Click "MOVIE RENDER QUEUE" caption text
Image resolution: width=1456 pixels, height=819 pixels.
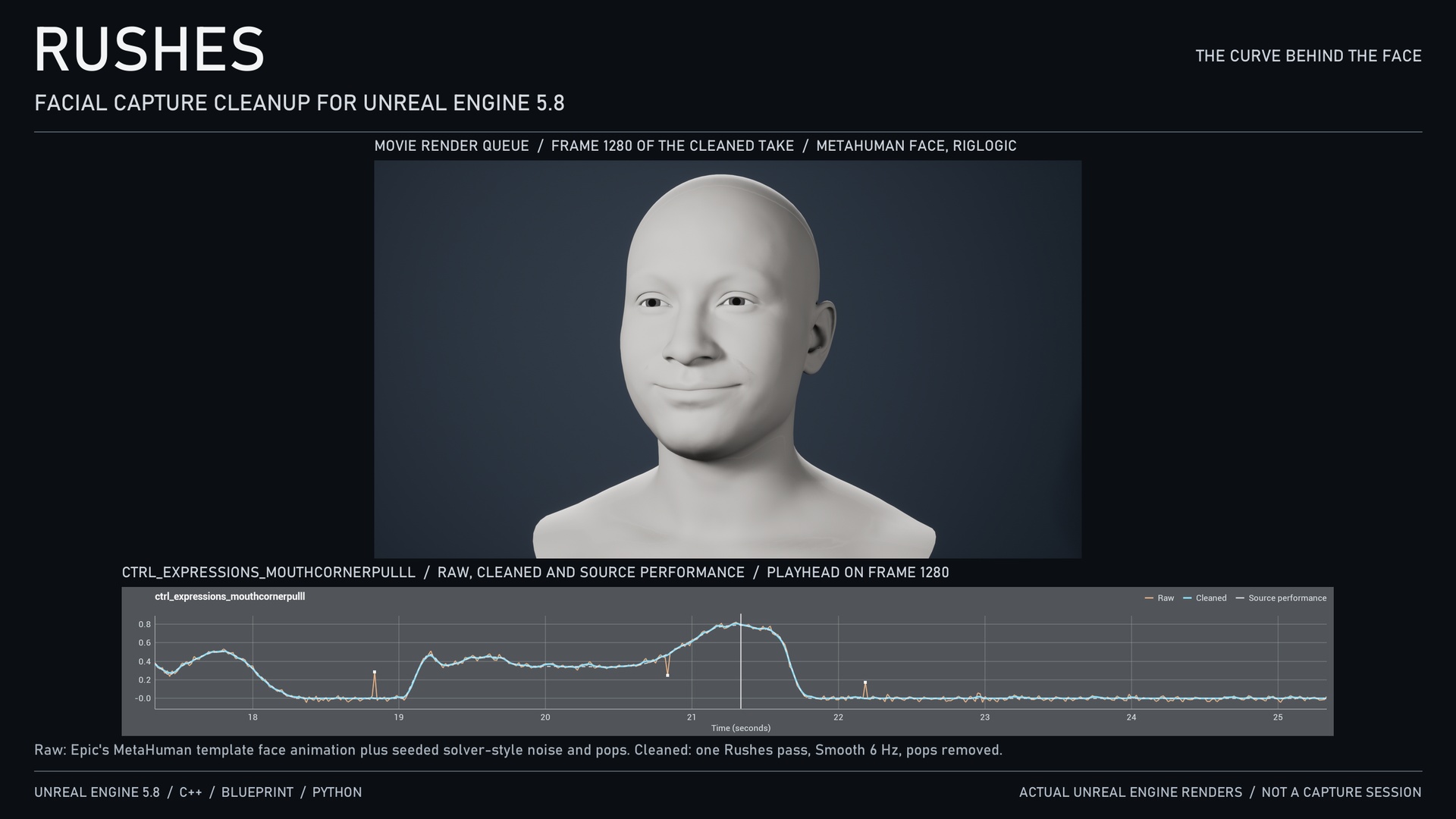(451, 146)
